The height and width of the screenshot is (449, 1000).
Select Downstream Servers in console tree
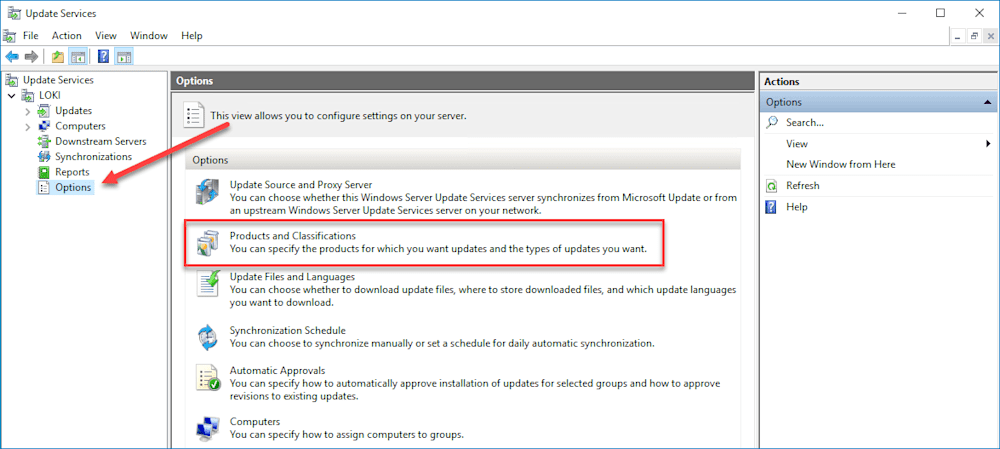click(x=101, y=141)
